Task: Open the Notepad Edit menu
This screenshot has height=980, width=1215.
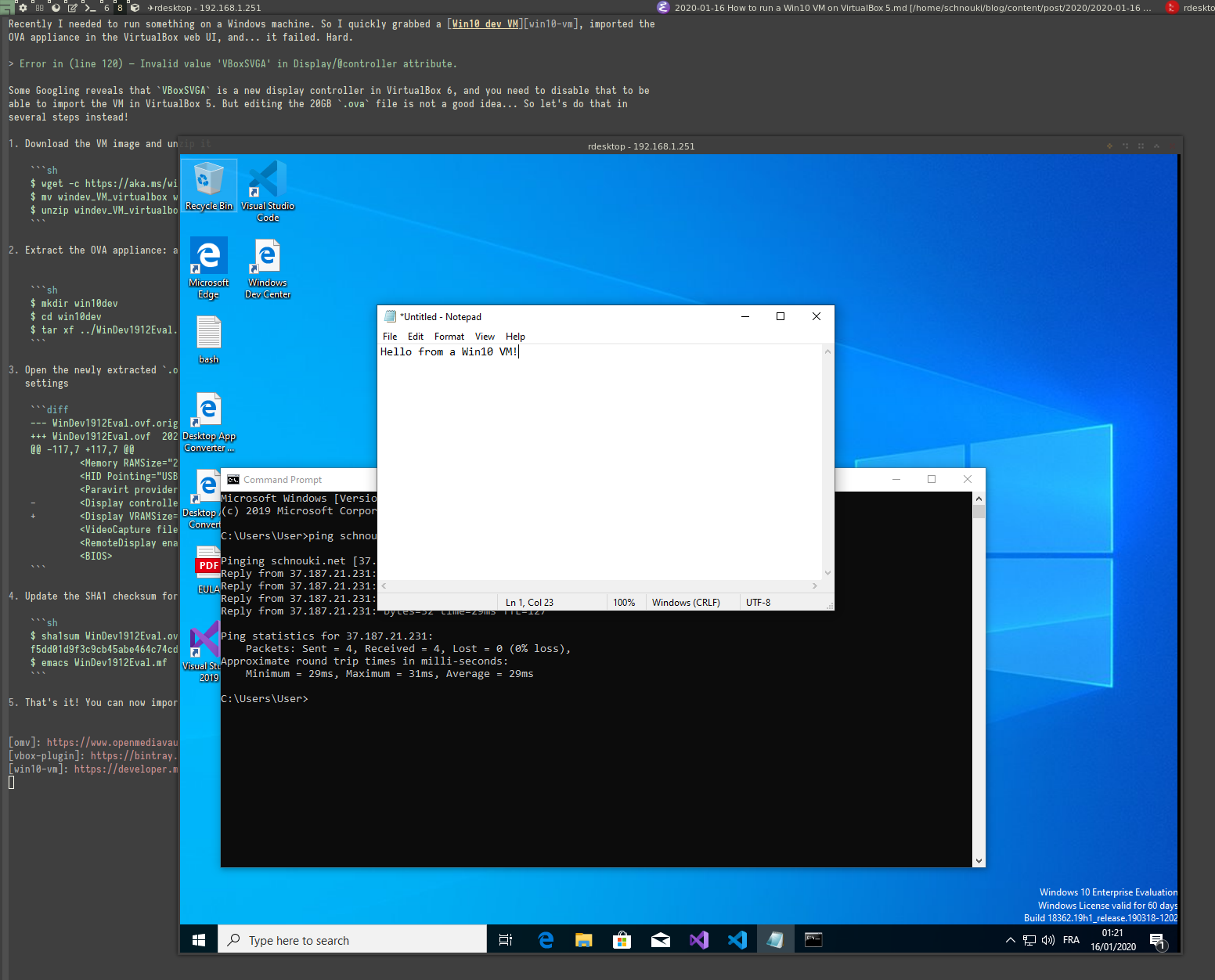Action: (416, 337)
